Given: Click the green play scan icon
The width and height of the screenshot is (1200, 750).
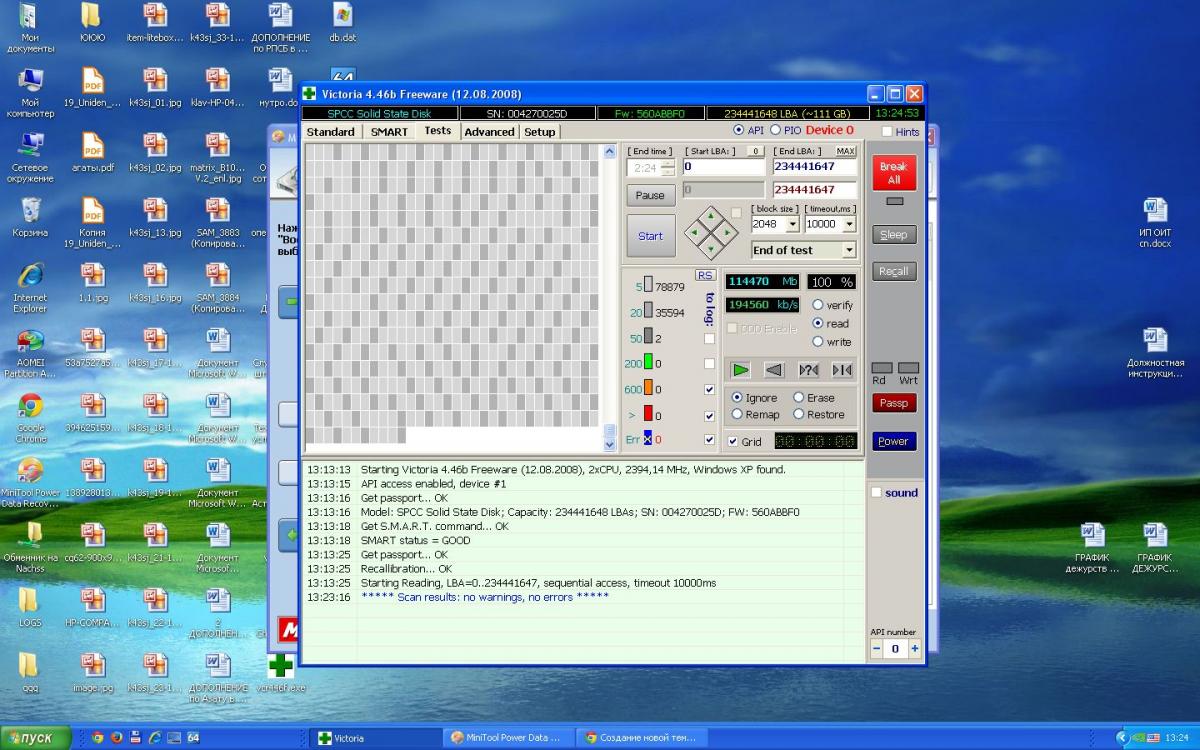Looking at the screenshot, I should point(740,370).
